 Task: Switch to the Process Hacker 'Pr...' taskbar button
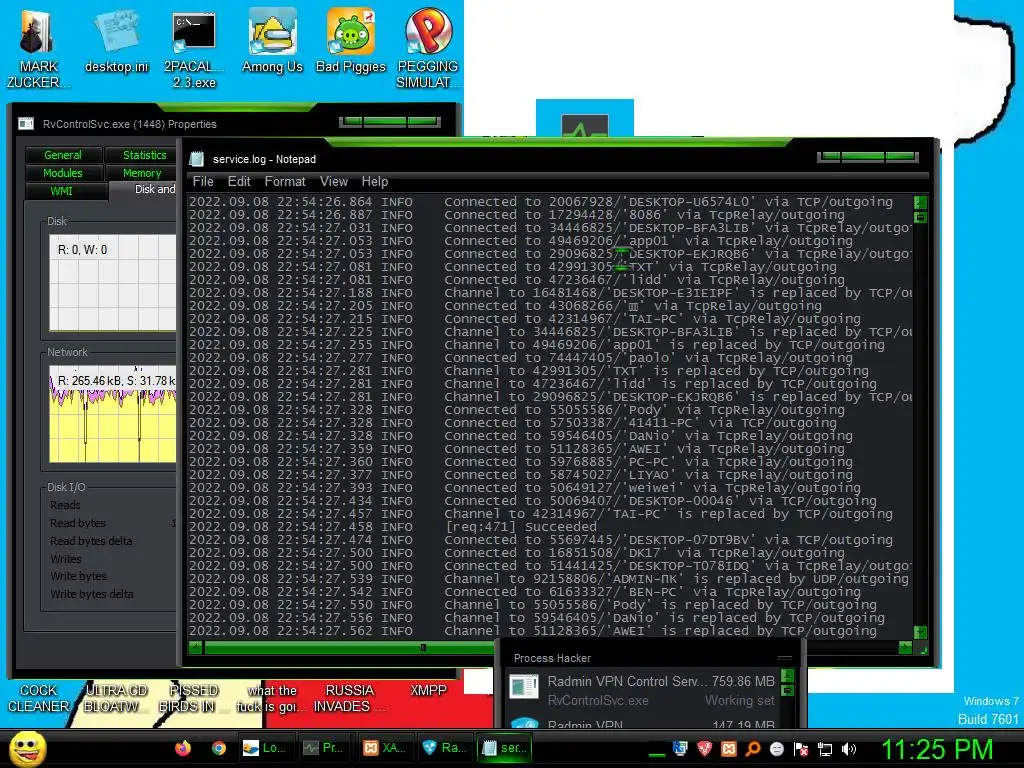point(324,748)
